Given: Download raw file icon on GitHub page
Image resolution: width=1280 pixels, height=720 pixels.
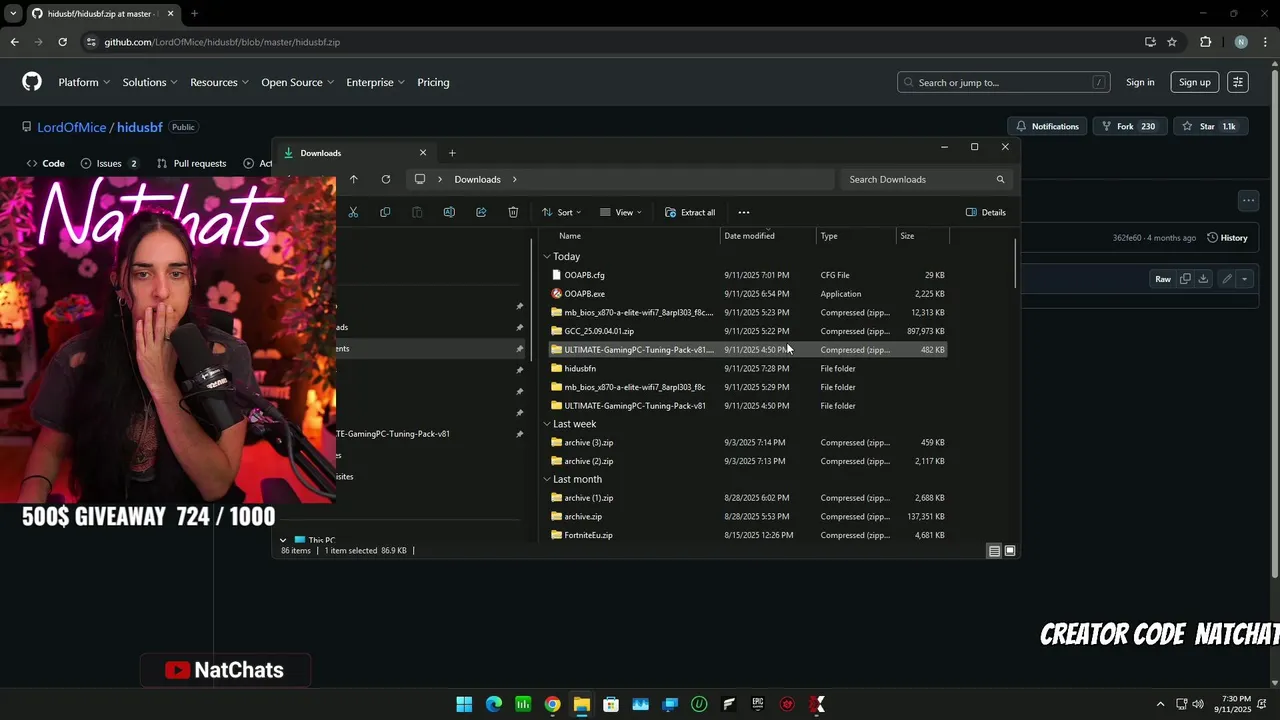Looking at the screenshot, I should (x=1203, y=279).
